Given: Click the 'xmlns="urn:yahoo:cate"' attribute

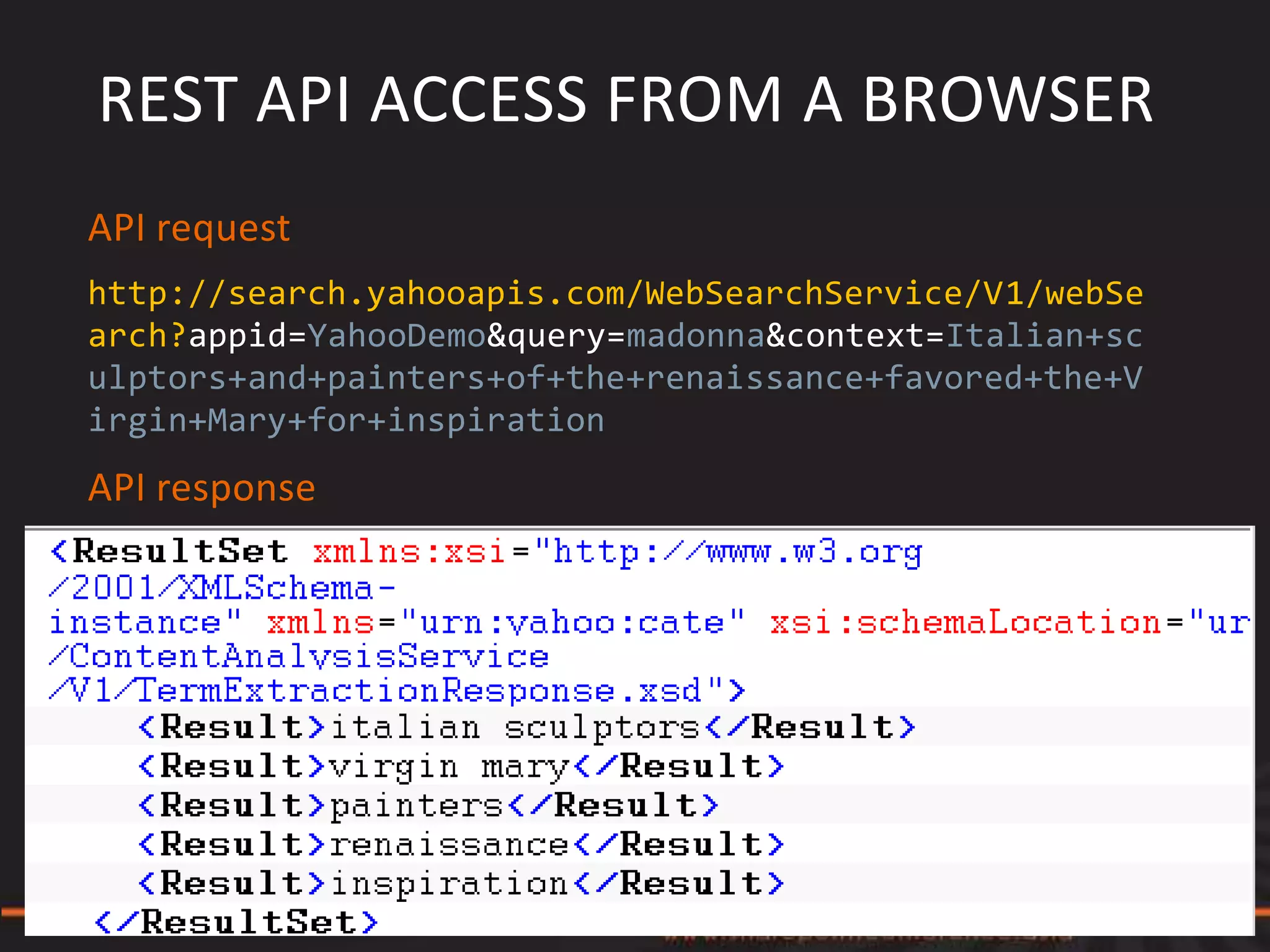Looking at the screenshot, I should 506,622.
